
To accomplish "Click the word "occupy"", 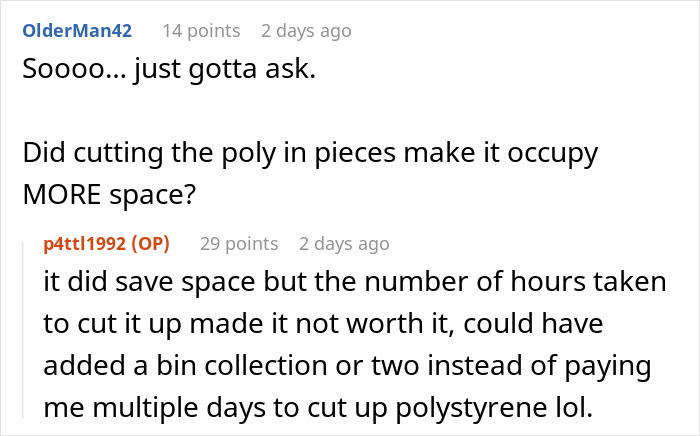I will 553,154.
